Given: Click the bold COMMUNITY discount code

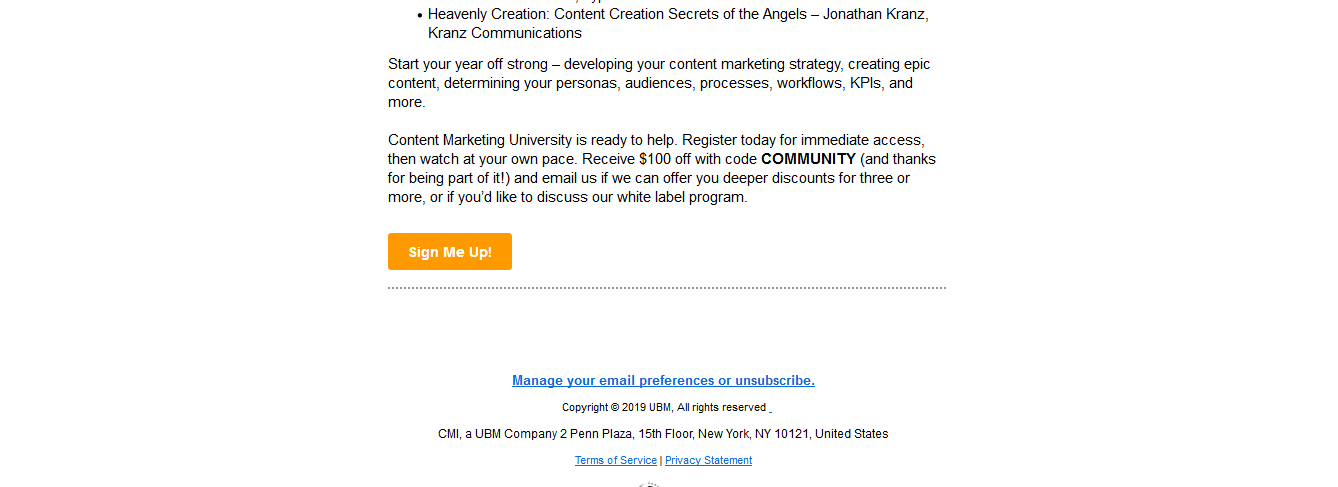Looking at the screenshot, I should pyautogui.click(x=808, y=159).
